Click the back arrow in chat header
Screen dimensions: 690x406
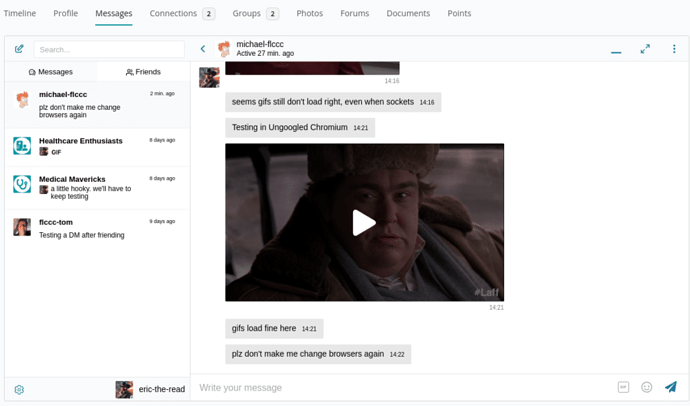coord(203,49)
